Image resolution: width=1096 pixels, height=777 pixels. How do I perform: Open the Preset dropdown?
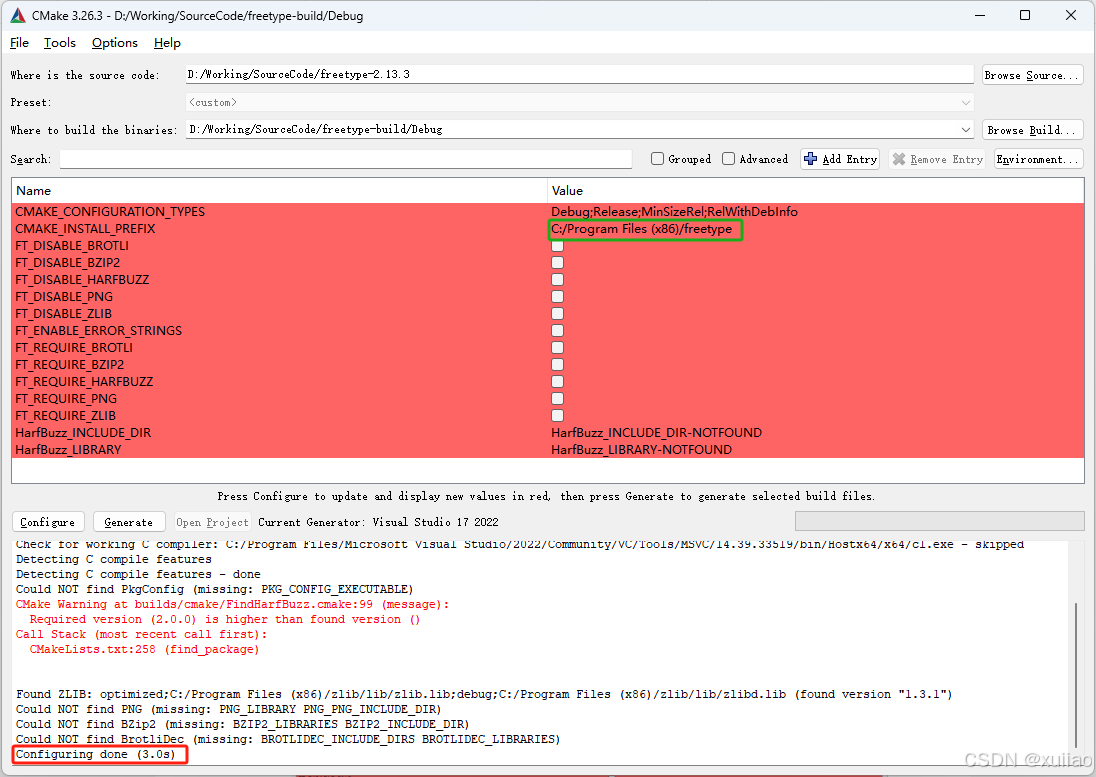pos(964,101)
